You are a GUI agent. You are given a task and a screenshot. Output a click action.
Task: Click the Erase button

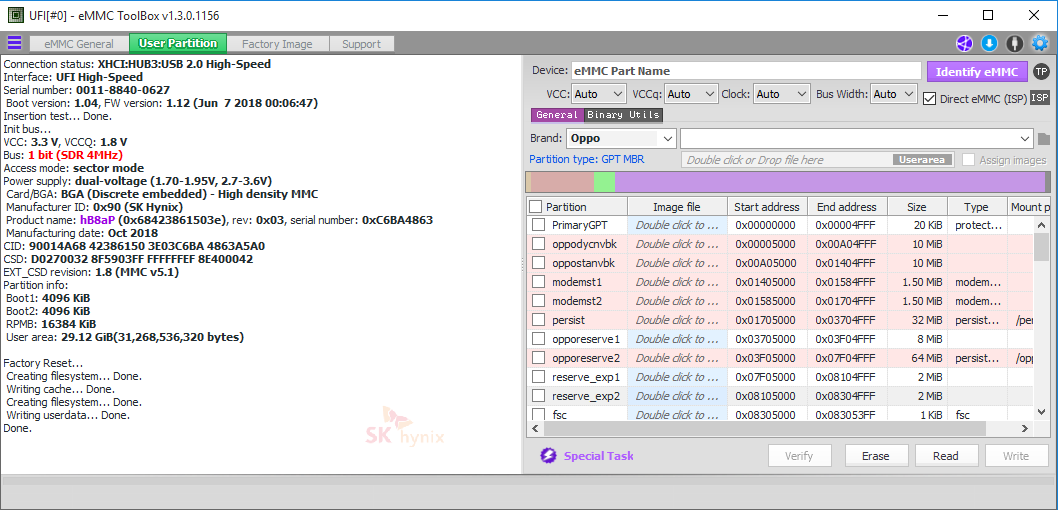tap(875, 456)
